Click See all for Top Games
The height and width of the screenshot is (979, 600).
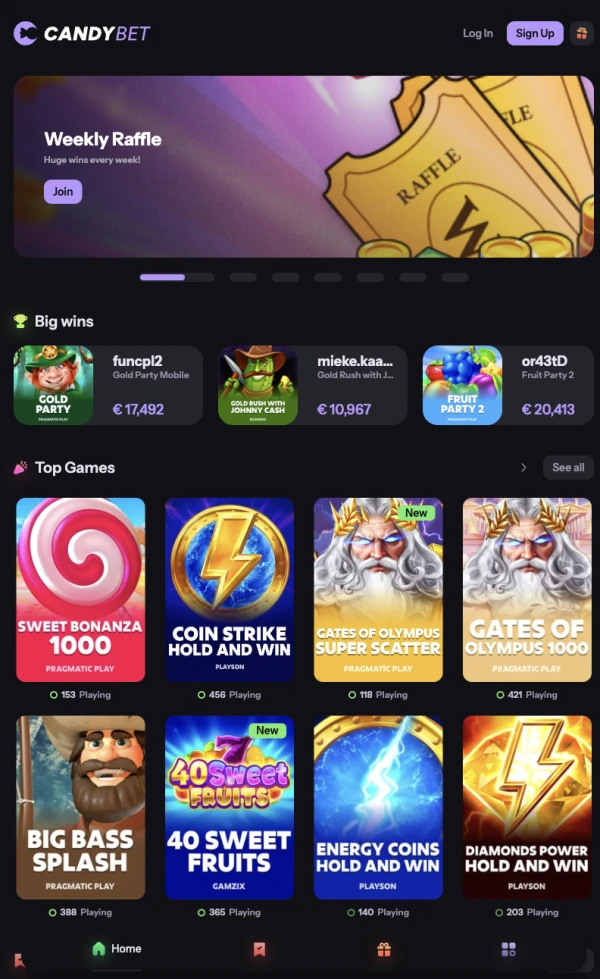point(568,468)
